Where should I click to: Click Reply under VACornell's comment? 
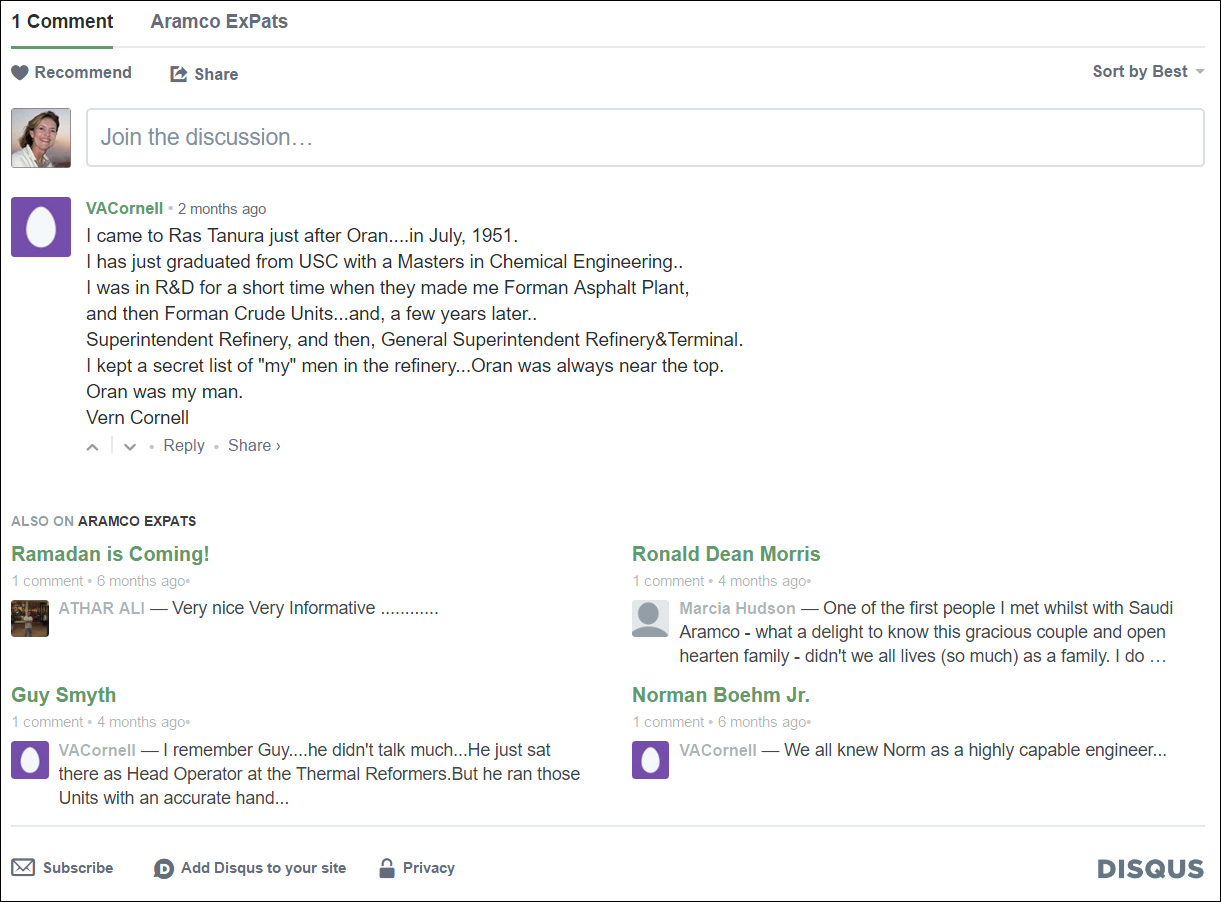[x=184, y=446]
